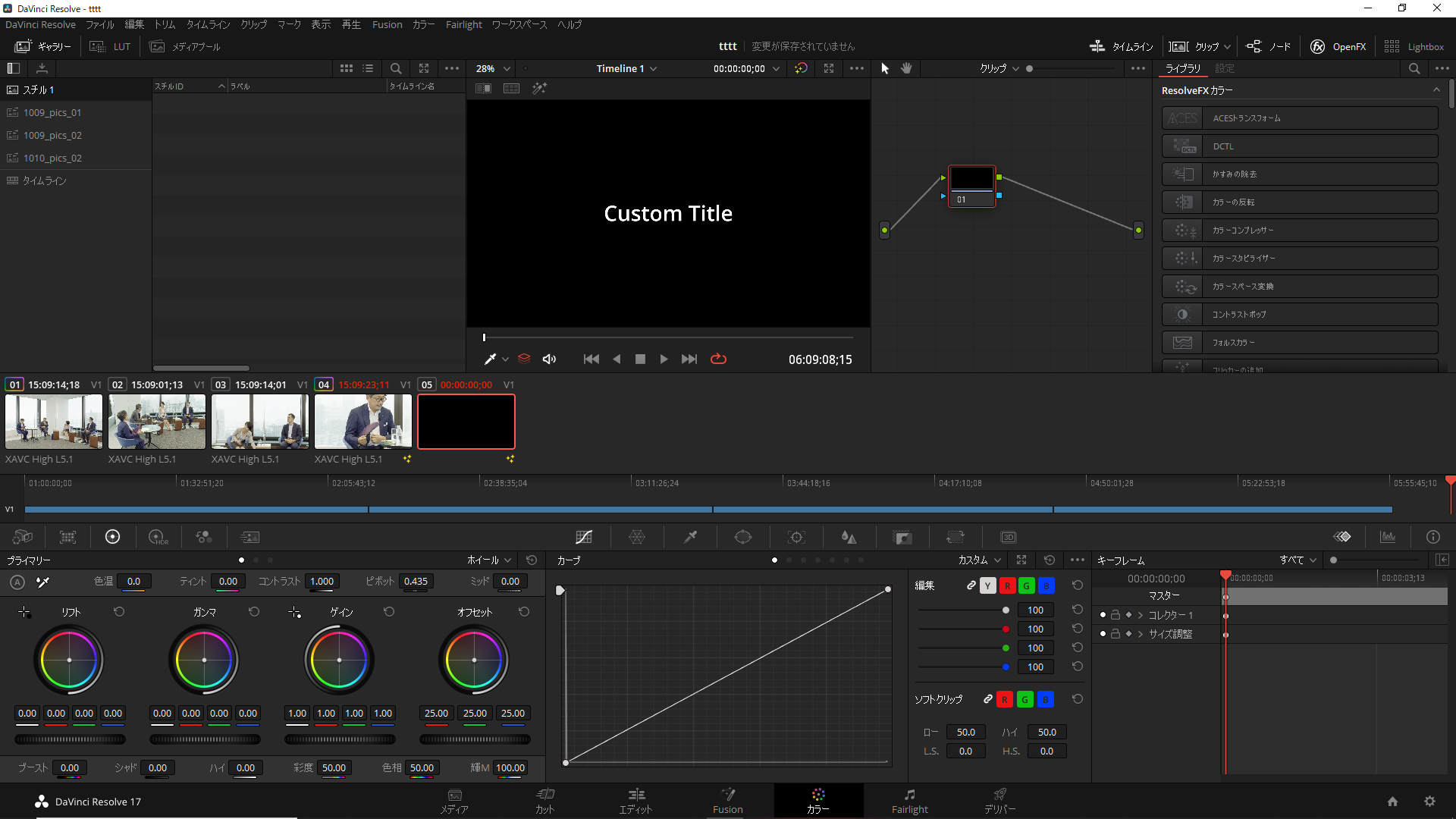Select the Primaries color wheels palette
1456x819 pixels.
coord(112,537)
